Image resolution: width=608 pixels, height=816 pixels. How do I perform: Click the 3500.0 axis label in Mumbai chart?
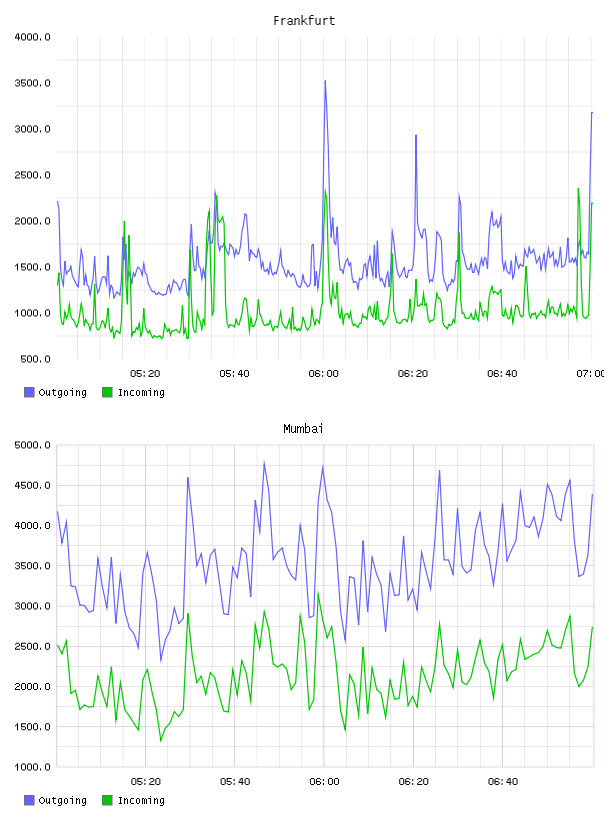32,566
